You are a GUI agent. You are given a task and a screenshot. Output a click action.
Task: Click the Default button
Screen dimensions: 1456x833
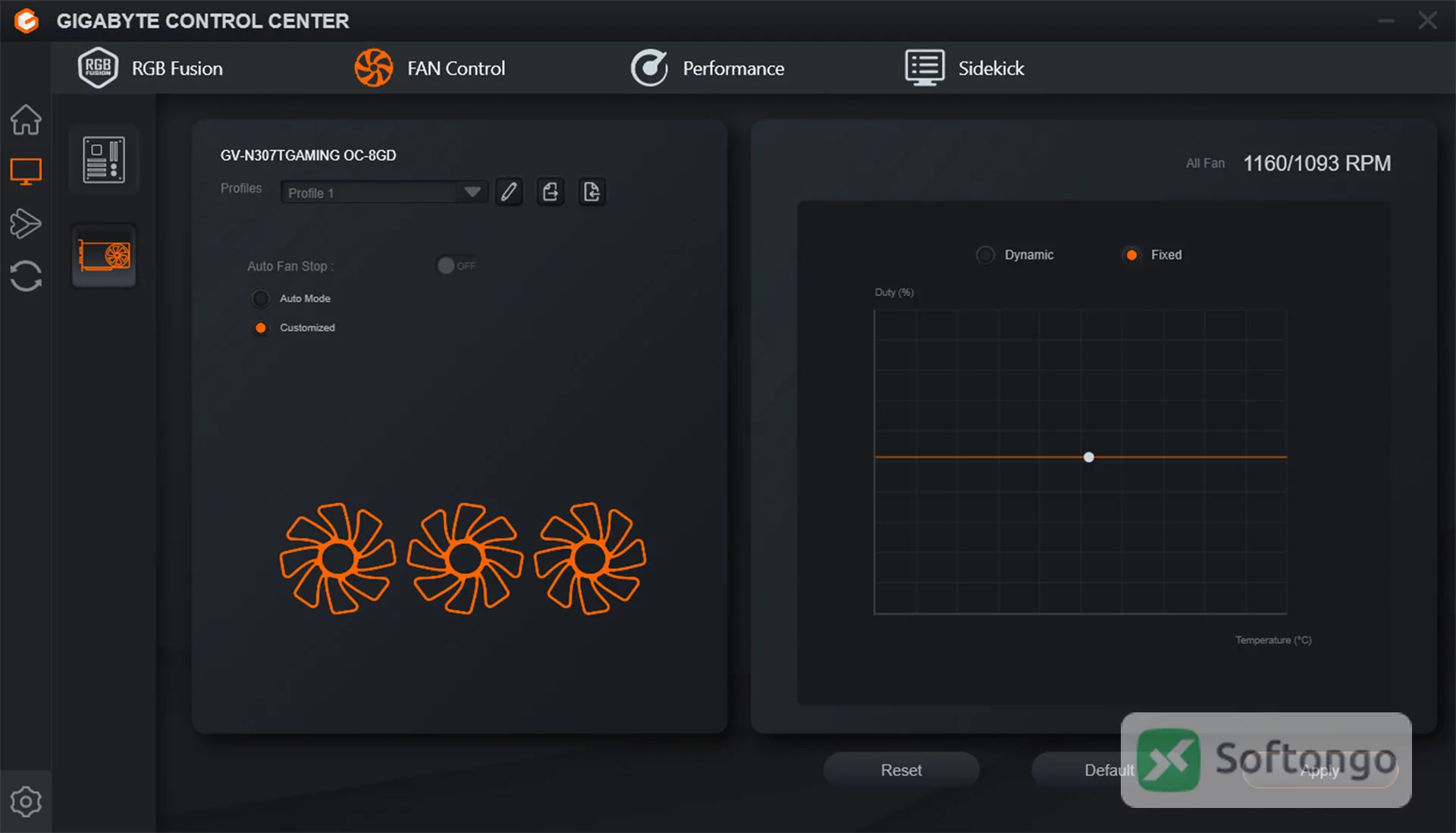1109,770
